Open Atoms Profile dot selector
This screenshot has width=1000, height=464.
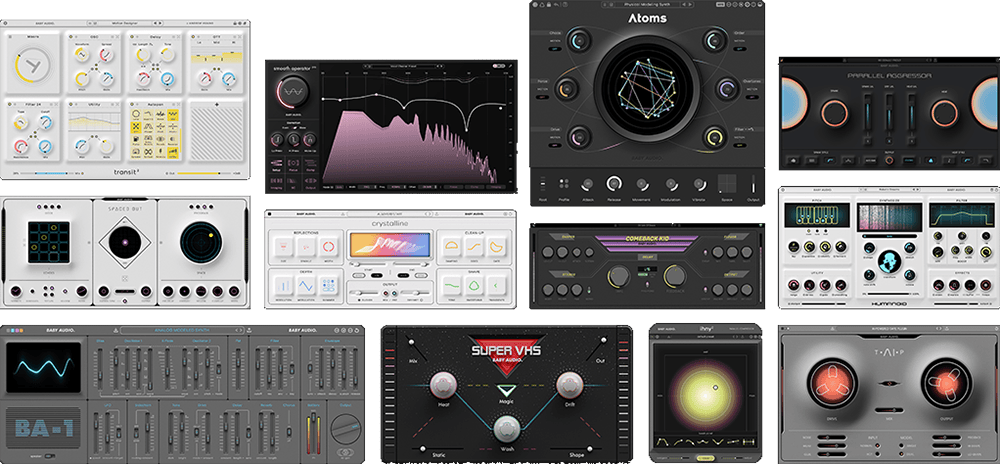click(x=564, y=184)
